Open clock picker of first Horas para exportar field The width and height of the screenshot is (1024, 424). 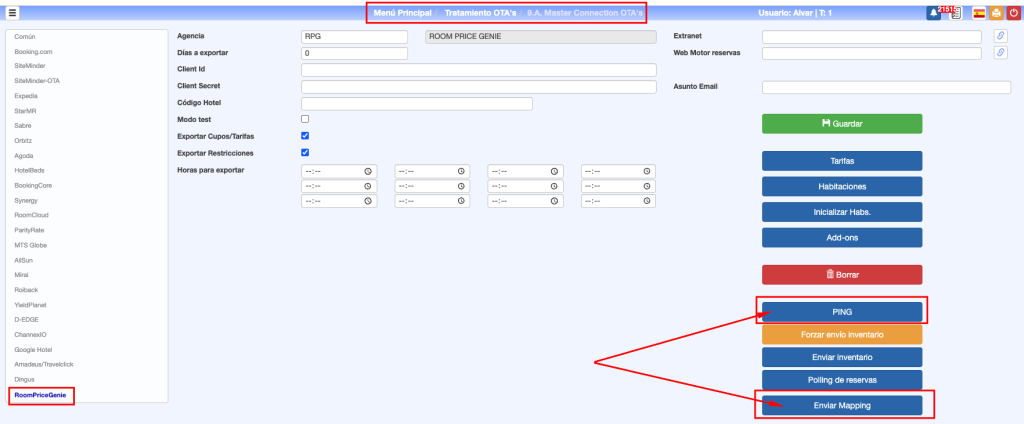point(368,171)
